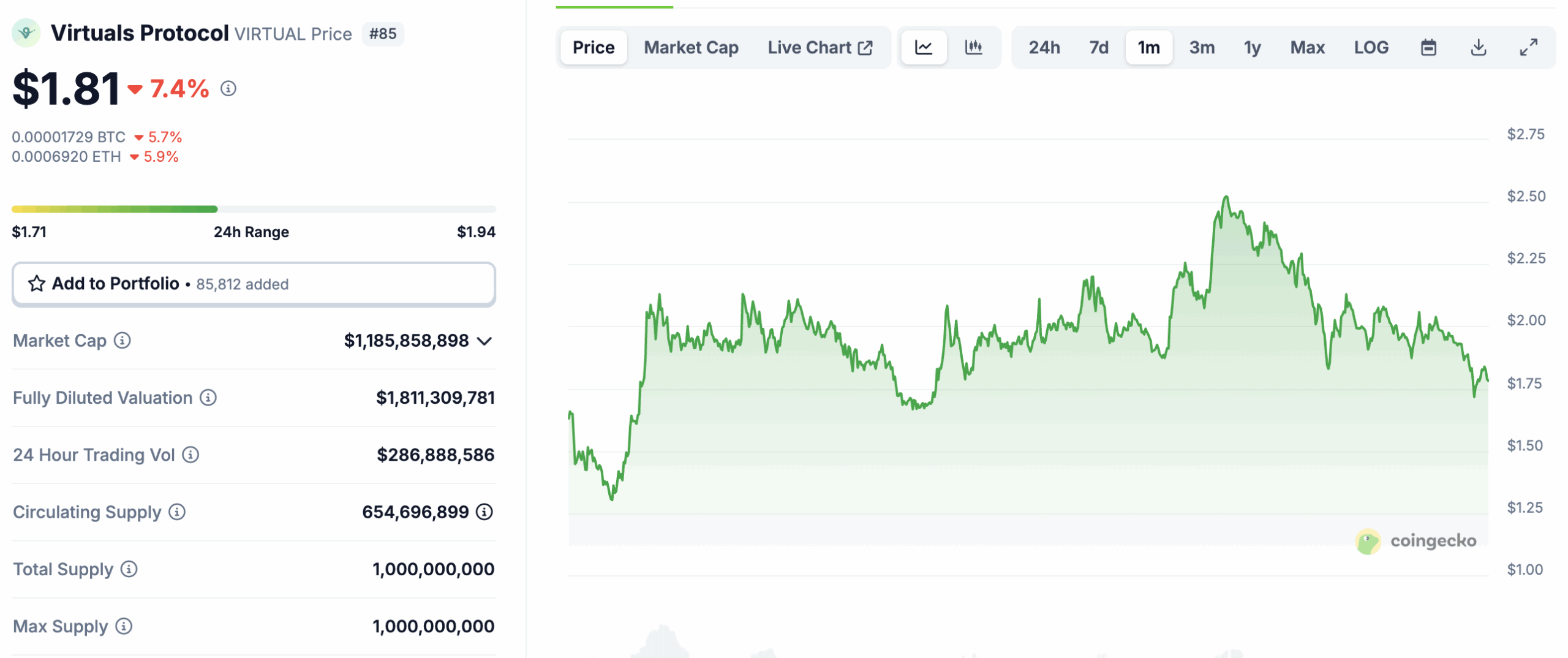The height and width of the screenshot is (658, 1568).
Task: Select the line chart icon
Action: [924, 47]
